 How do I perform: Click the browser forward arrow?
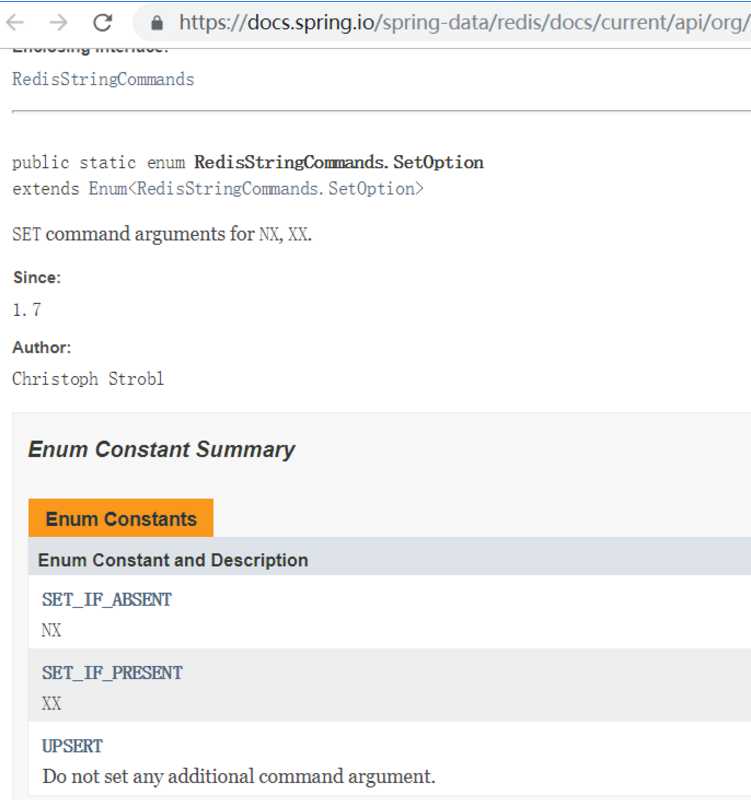coord(59,22)
